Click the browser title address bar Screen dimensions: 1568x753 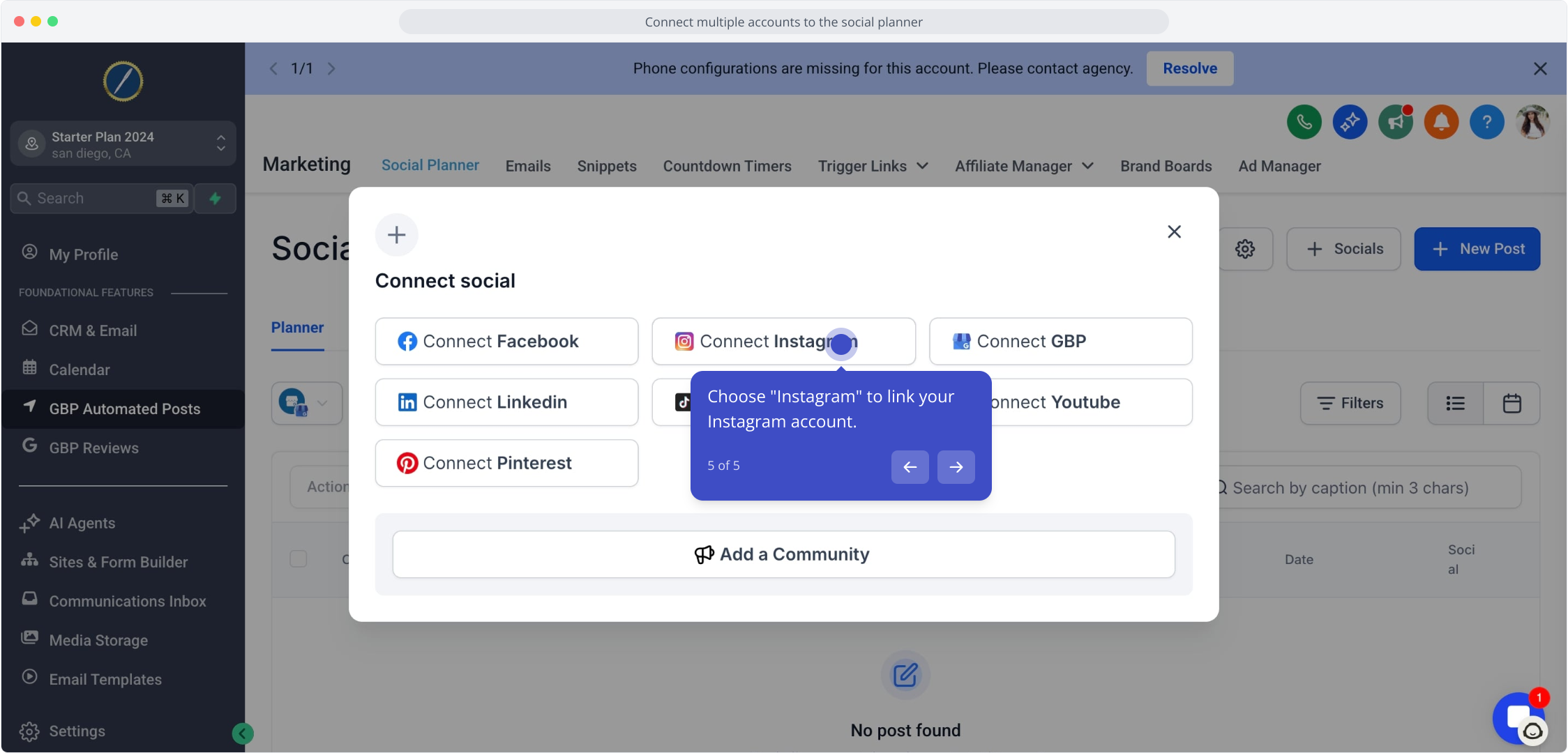pos(784,22)
